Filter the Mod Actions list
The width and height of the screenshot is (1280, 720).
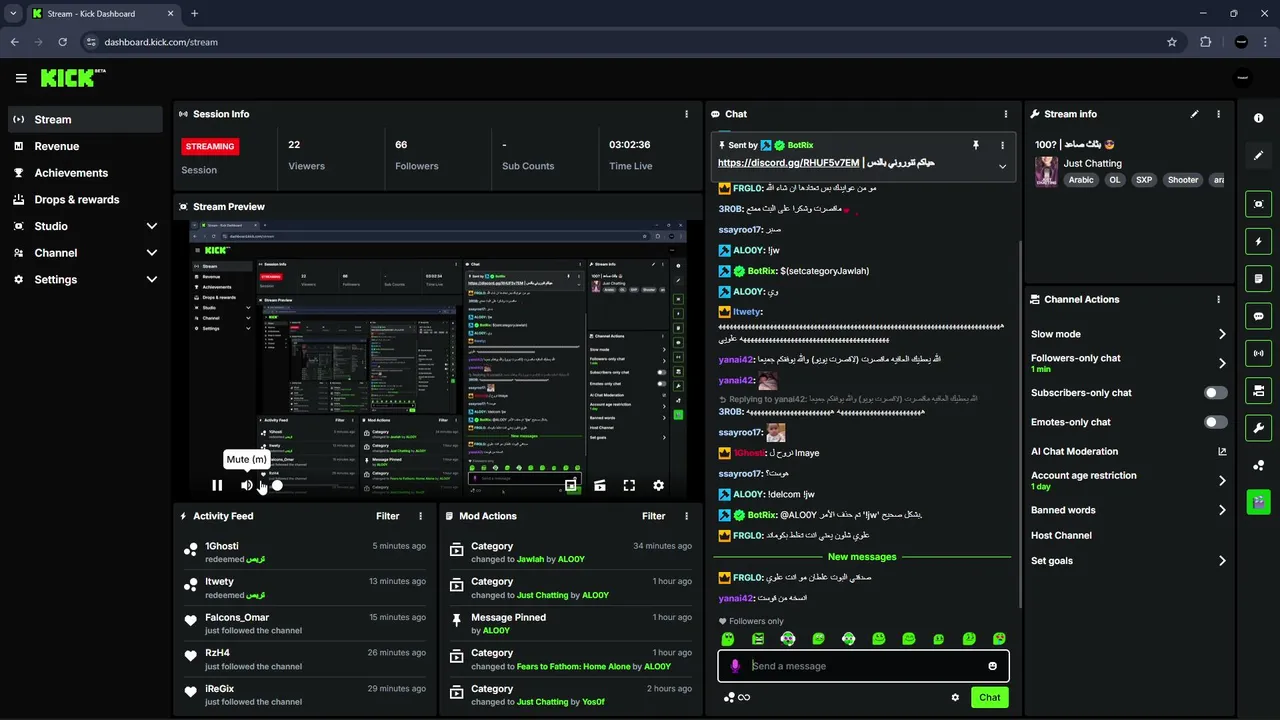pos(653,516)
